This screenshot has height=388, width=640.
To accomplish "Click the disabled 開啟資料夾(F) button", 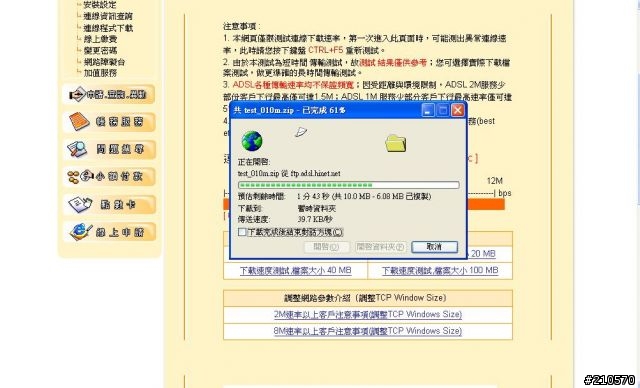I will [380, 247].
